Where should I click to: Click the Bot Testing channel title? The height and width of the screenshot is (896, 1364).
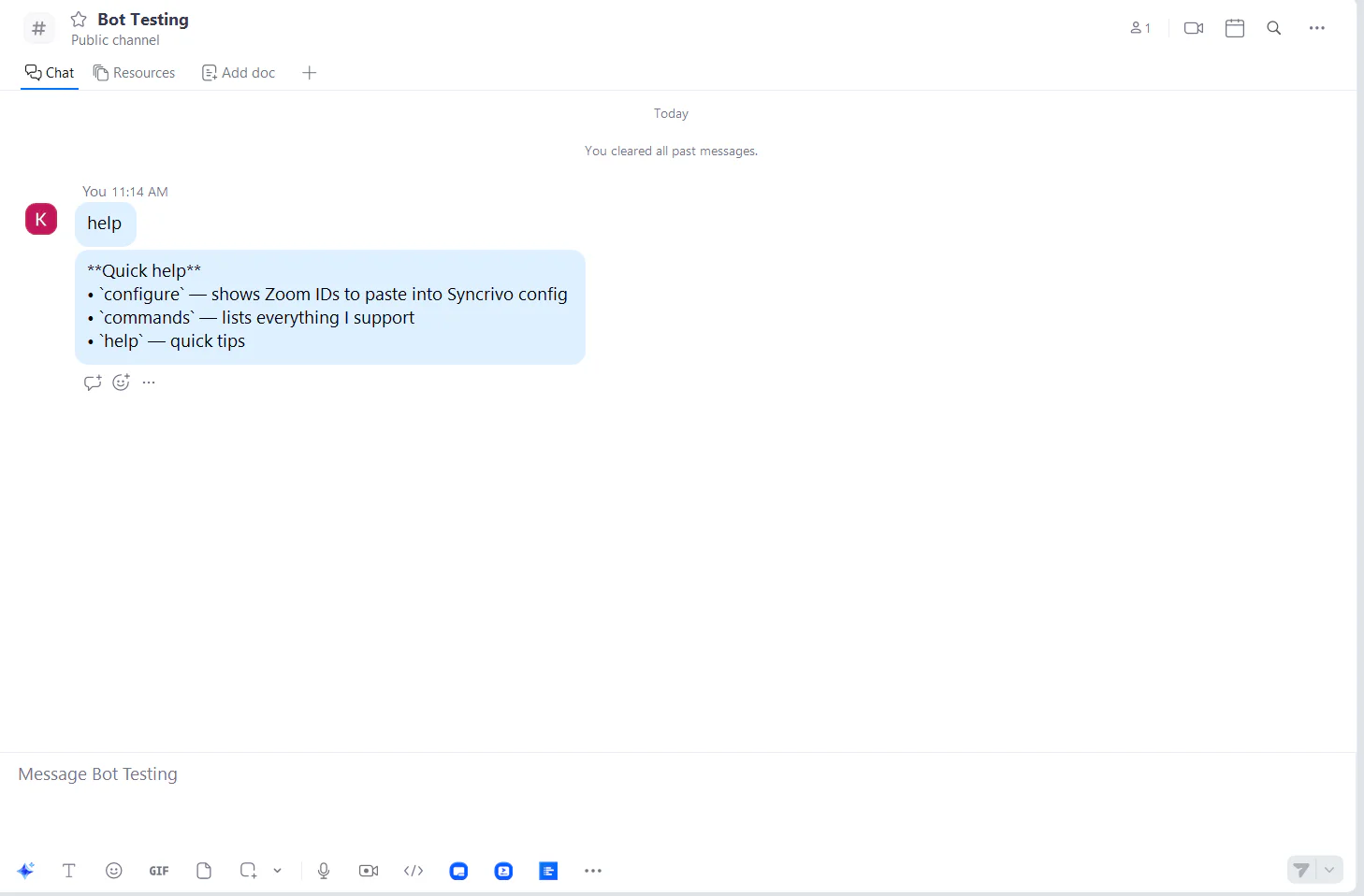[143, 20]
